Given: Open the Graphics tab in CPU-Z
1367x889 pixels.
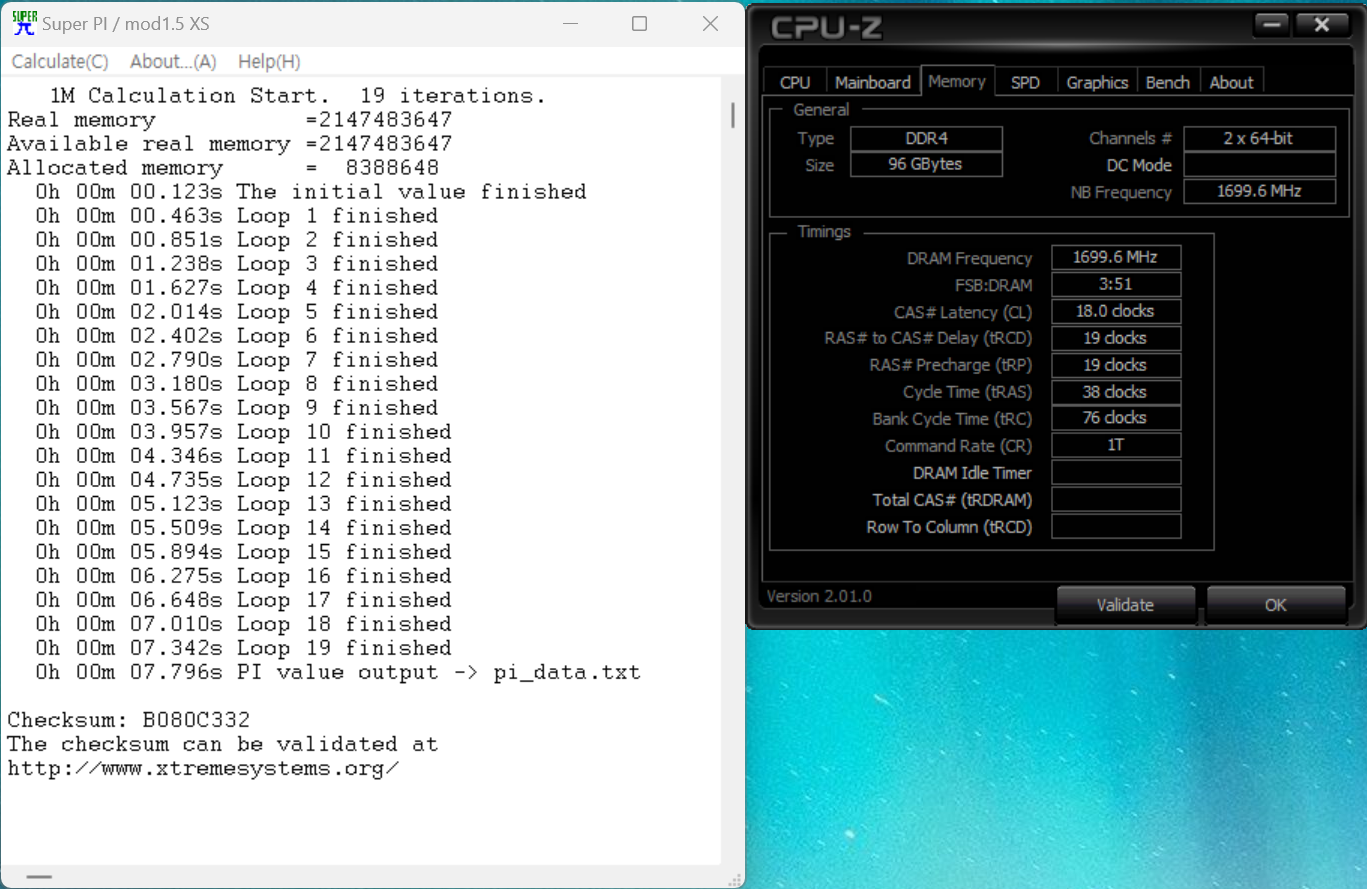Looking at the screenshot, I should point(1097,82).
